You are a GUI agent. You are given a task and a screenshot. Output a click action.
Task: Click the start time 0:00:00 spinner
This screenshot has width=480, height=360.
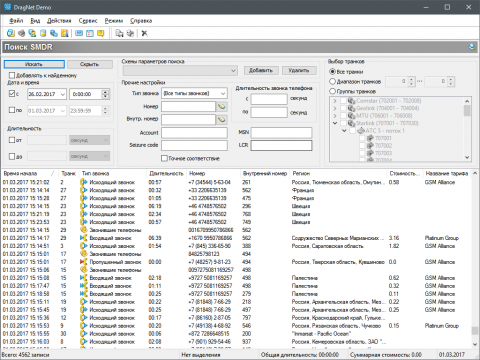point(105,94)
